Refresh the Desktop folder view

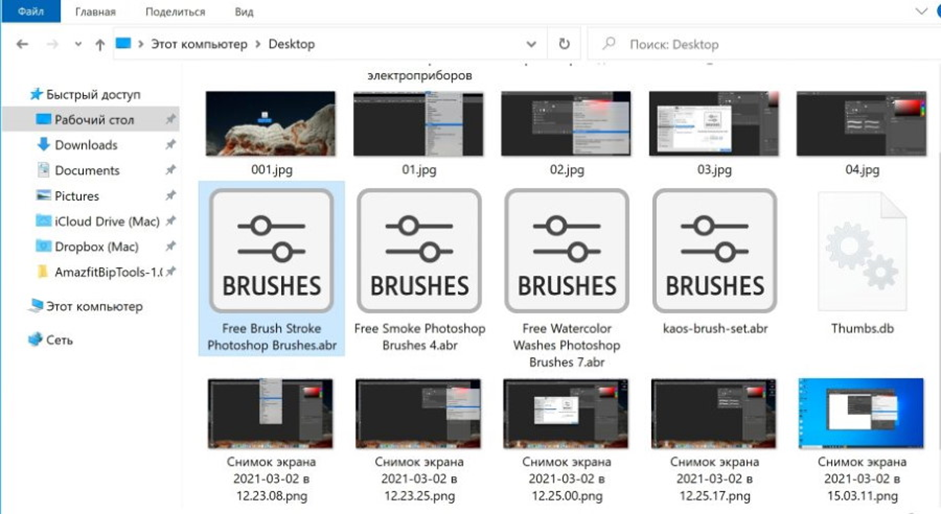click(x=564, y=44)
